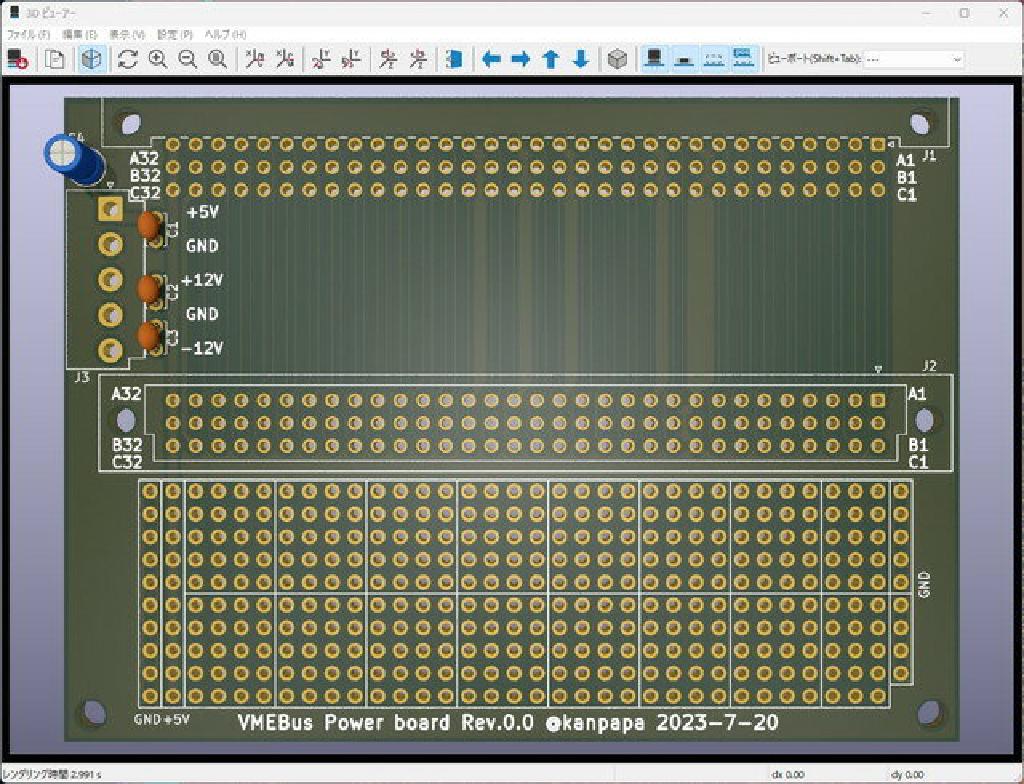Zoom out of the board view
Screen dimensions: 1024x784
(186, 58)
